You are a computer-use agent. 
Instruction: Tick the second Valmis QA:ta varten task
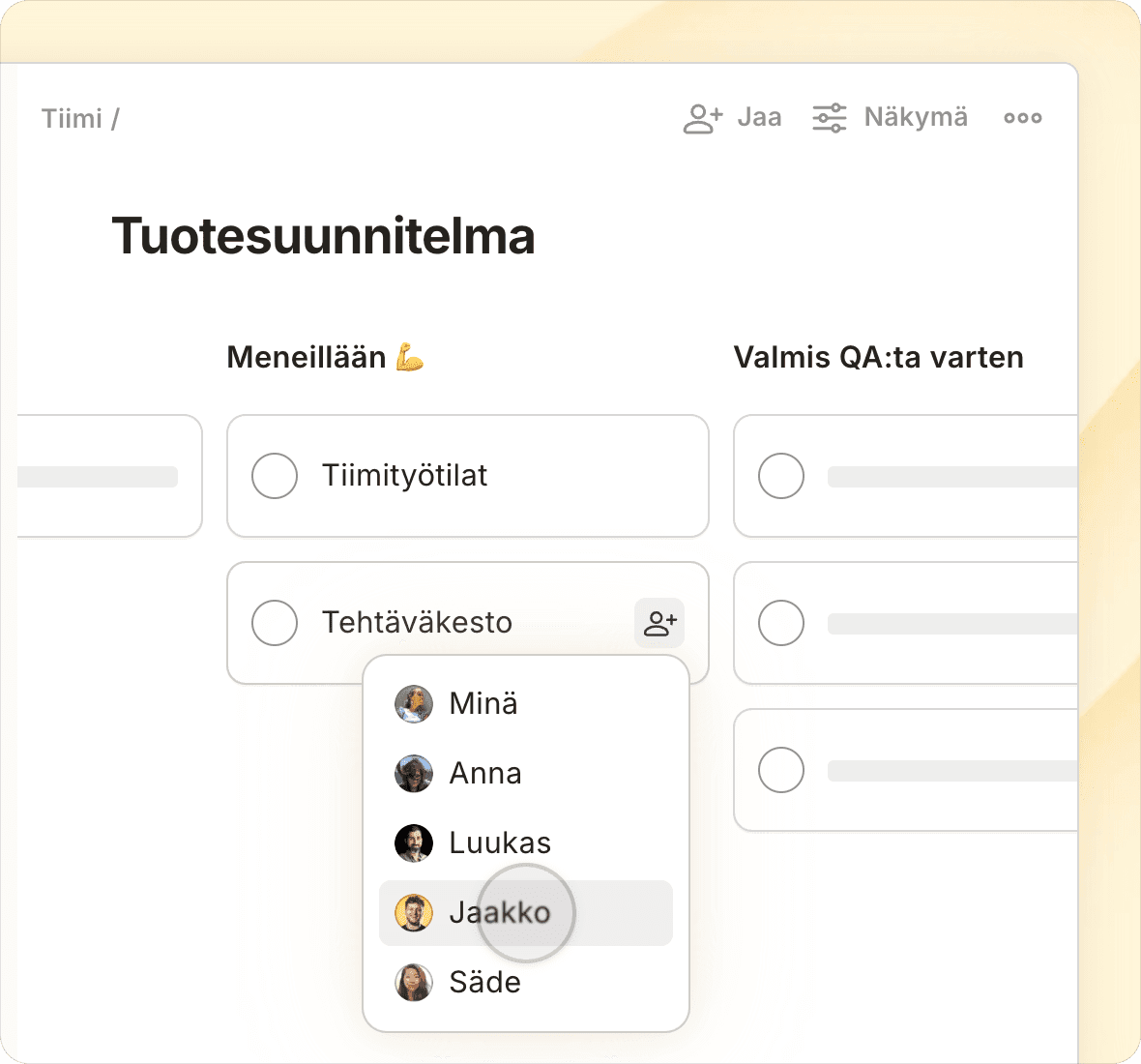[781, 623]
